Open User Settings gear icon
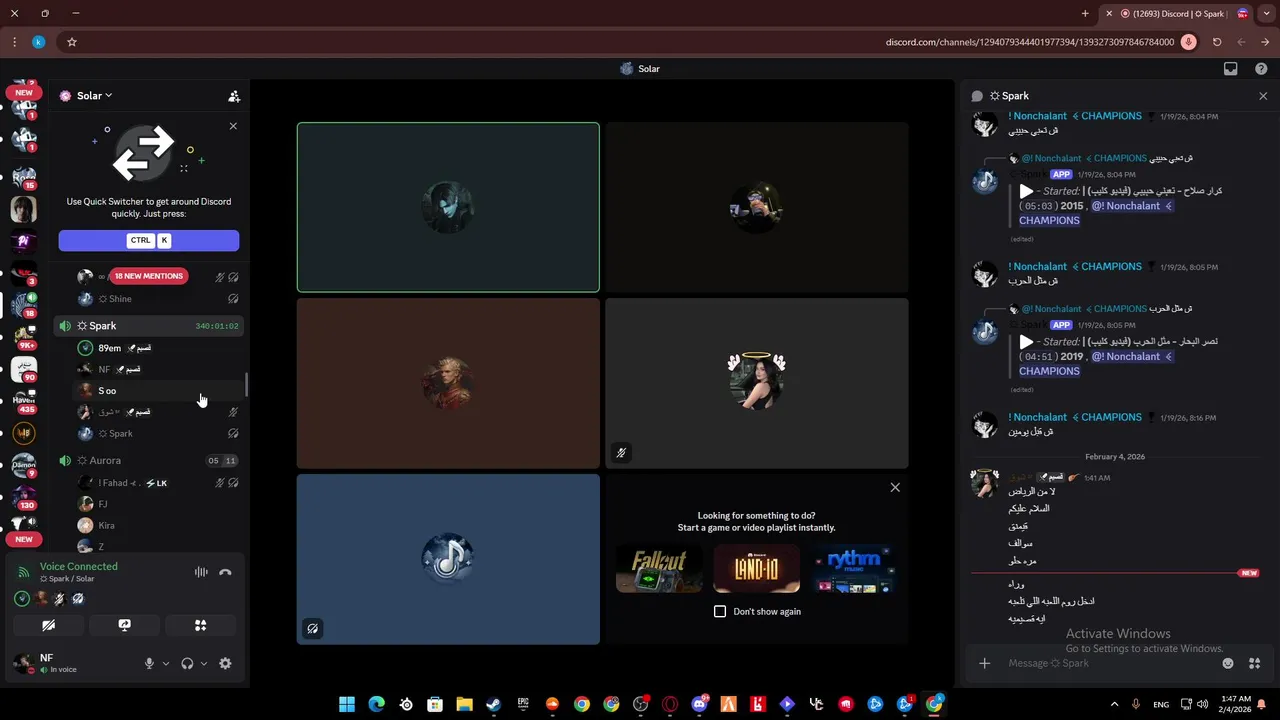Viewport: 1280px width, 720px height. (225, 663)
